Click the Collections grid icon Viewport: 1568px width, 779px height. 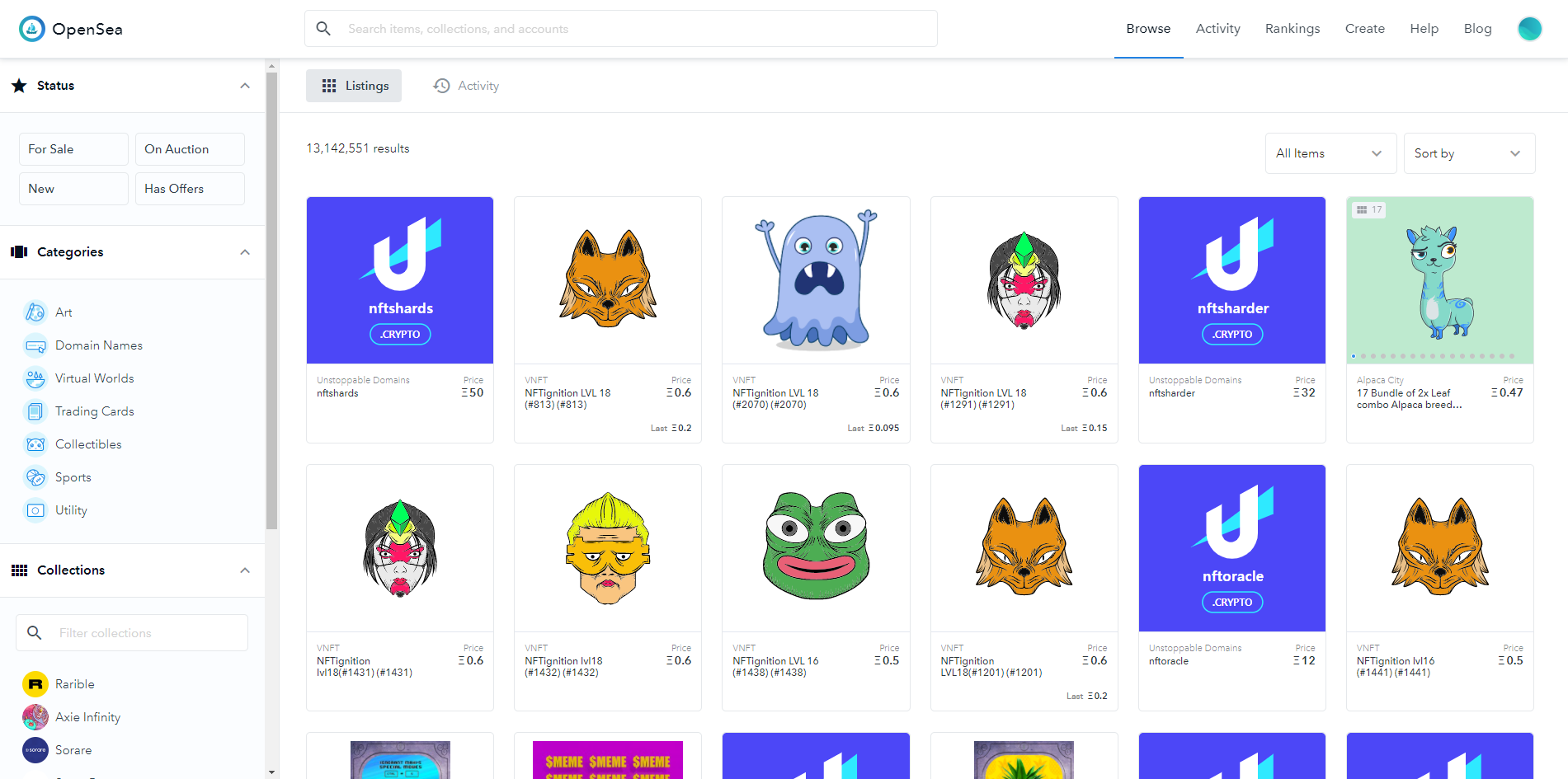[19, 570]
